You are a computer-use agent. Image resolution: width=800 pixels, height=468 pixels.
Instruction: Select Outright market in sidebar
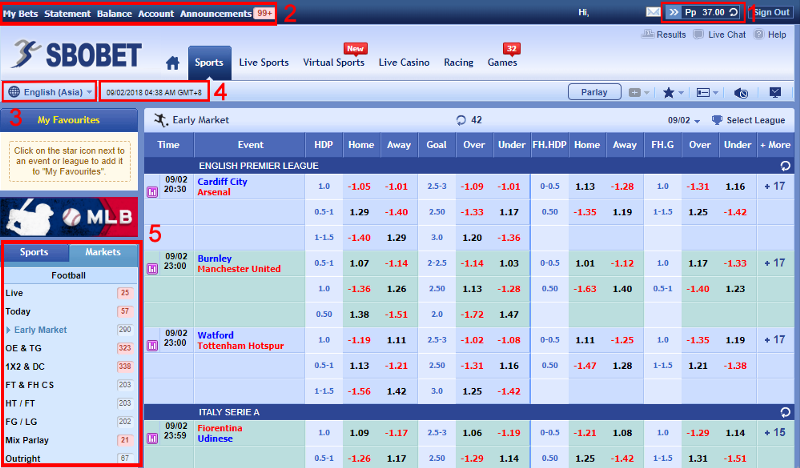tap(70, 458)
